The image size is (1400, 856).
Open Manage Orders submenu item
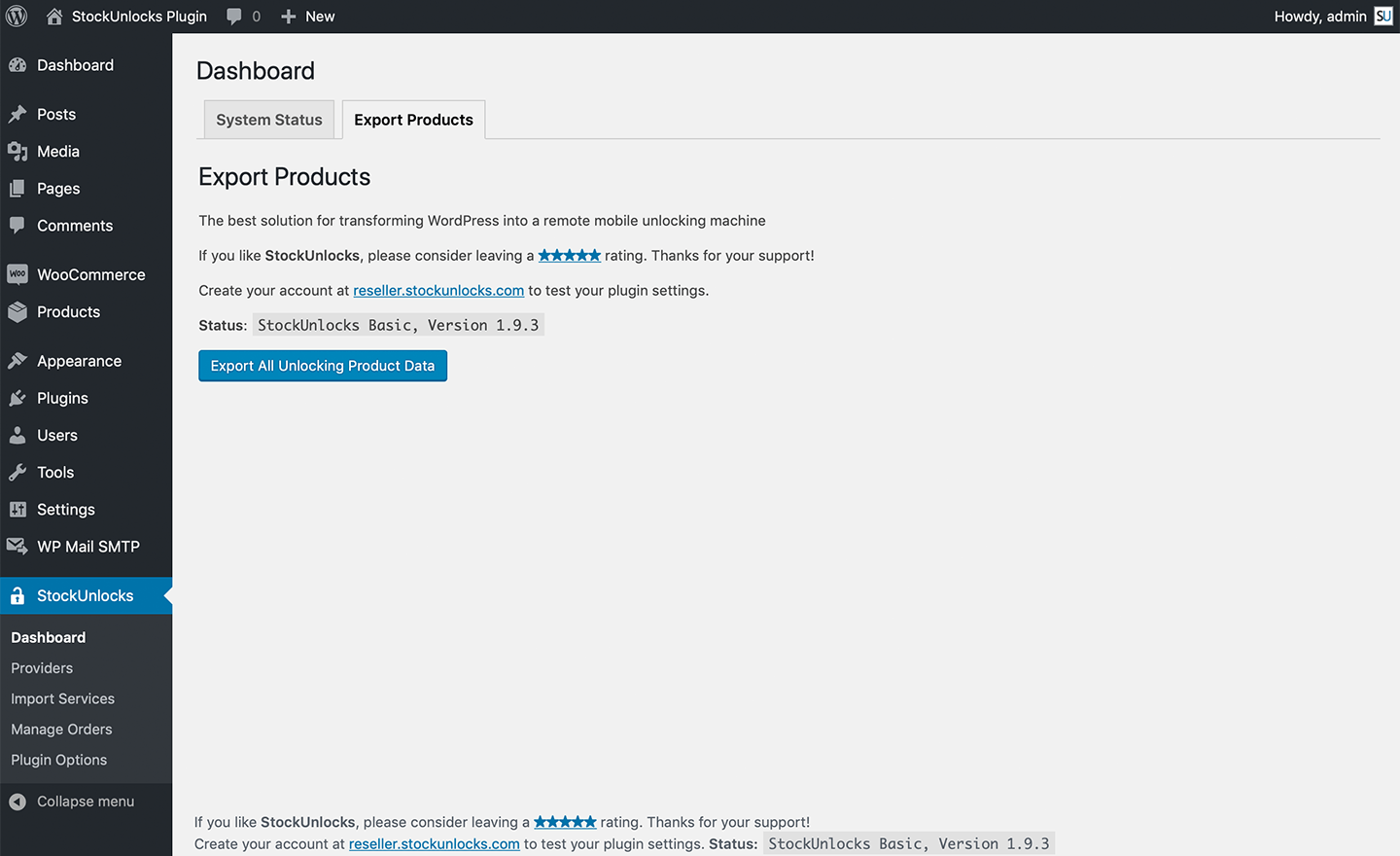pos(61,730)
